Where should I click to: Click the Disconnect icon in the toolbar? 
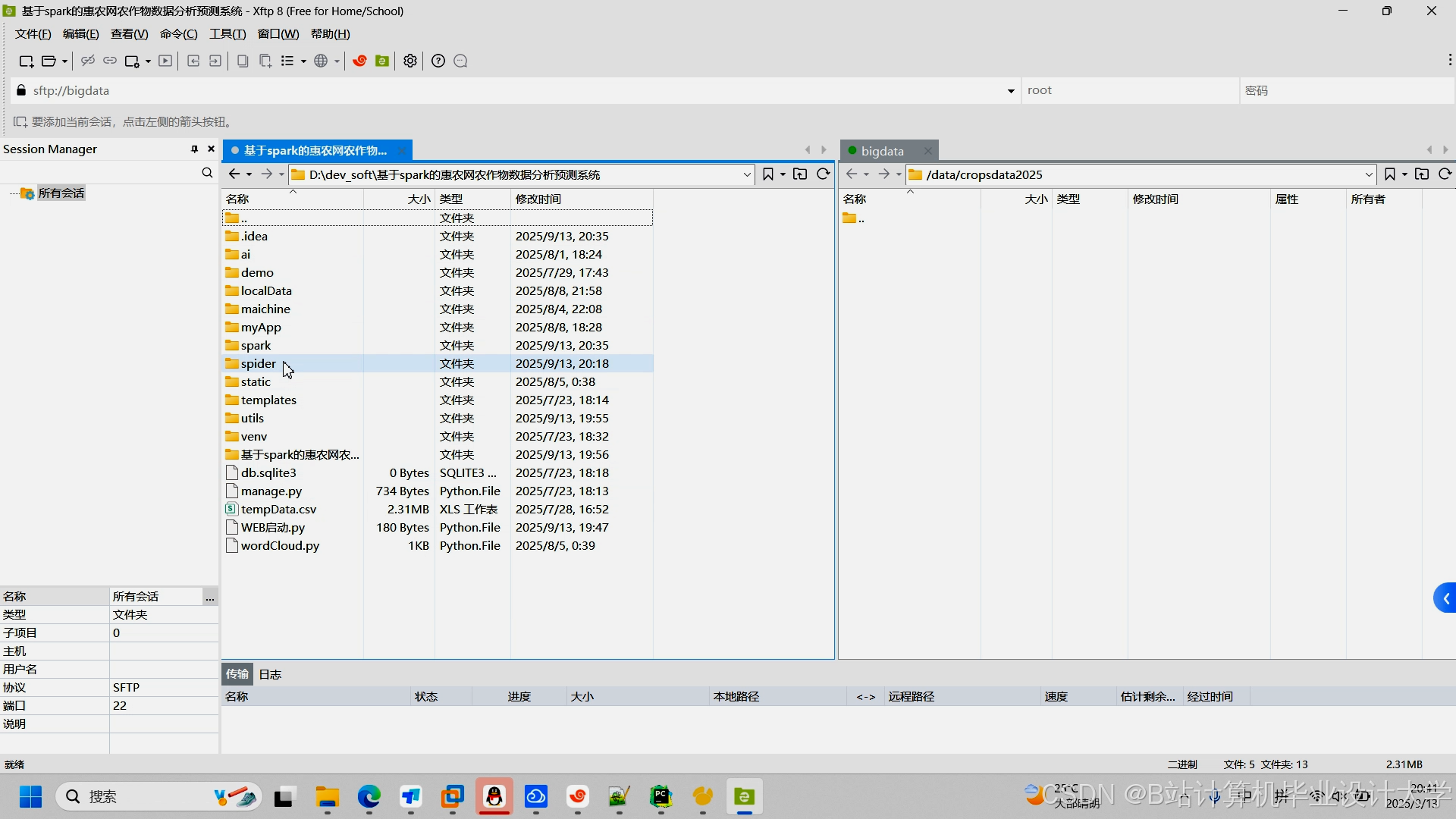(x=87, y=61)
